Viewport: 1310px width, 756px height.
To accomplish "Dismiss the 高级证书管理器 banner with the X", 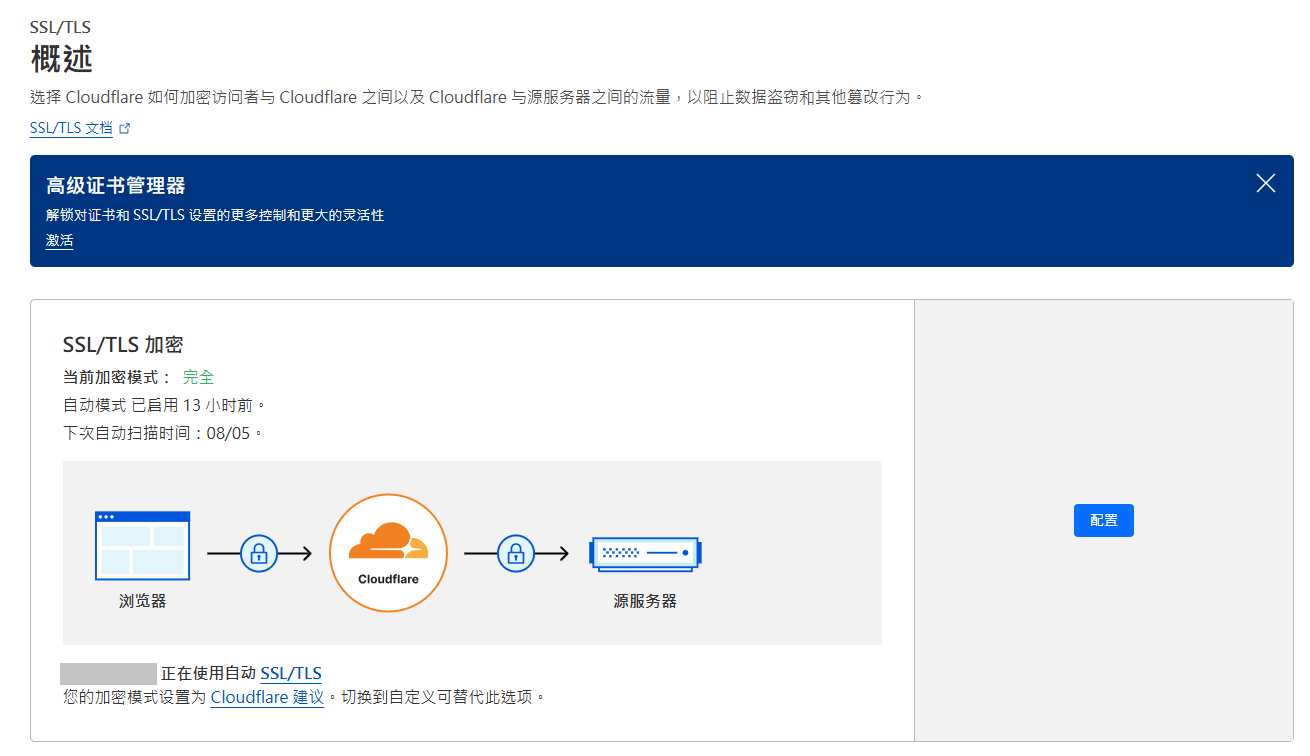I will [x=1265, y=183].
